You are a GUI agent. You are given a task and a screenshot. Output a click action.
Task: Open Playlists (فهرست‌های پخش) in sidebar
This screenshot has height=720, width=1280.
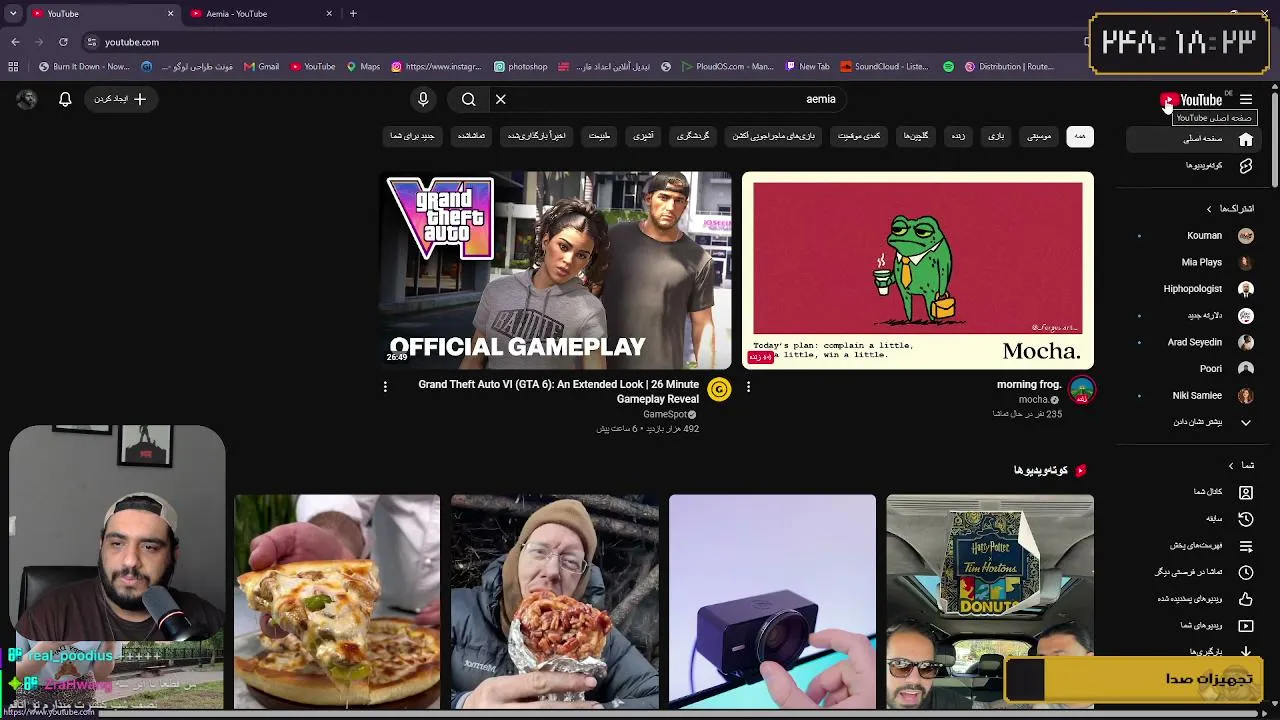[1193, 546]
